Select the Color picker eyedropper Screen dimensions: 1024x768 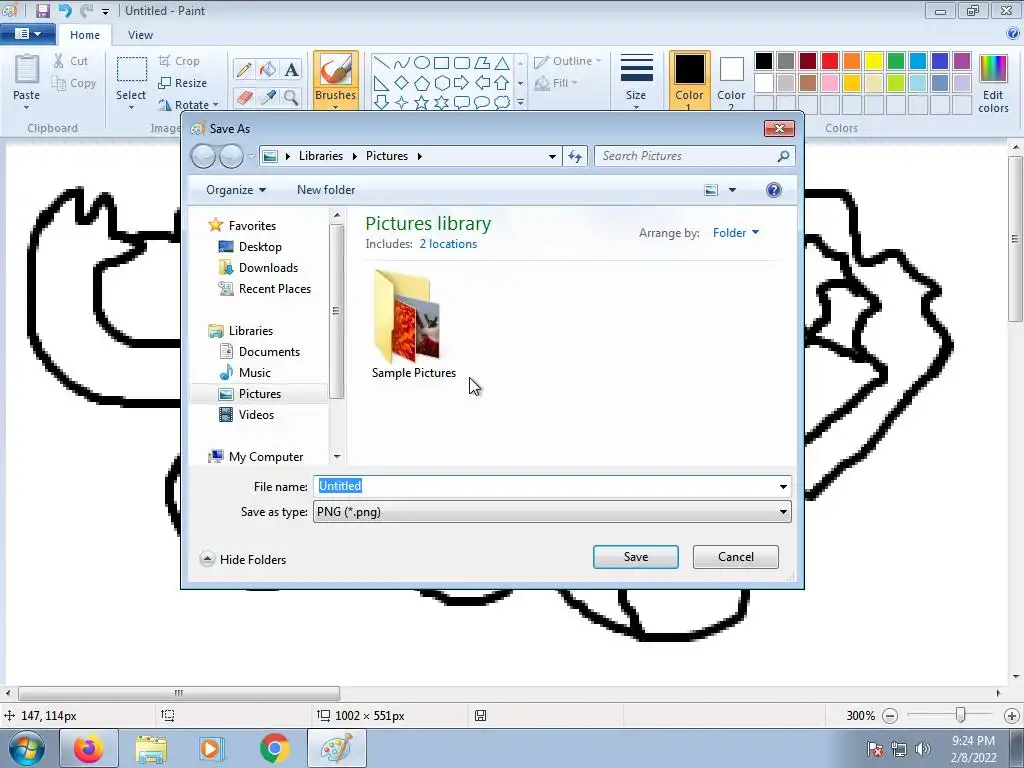point(268,97)
